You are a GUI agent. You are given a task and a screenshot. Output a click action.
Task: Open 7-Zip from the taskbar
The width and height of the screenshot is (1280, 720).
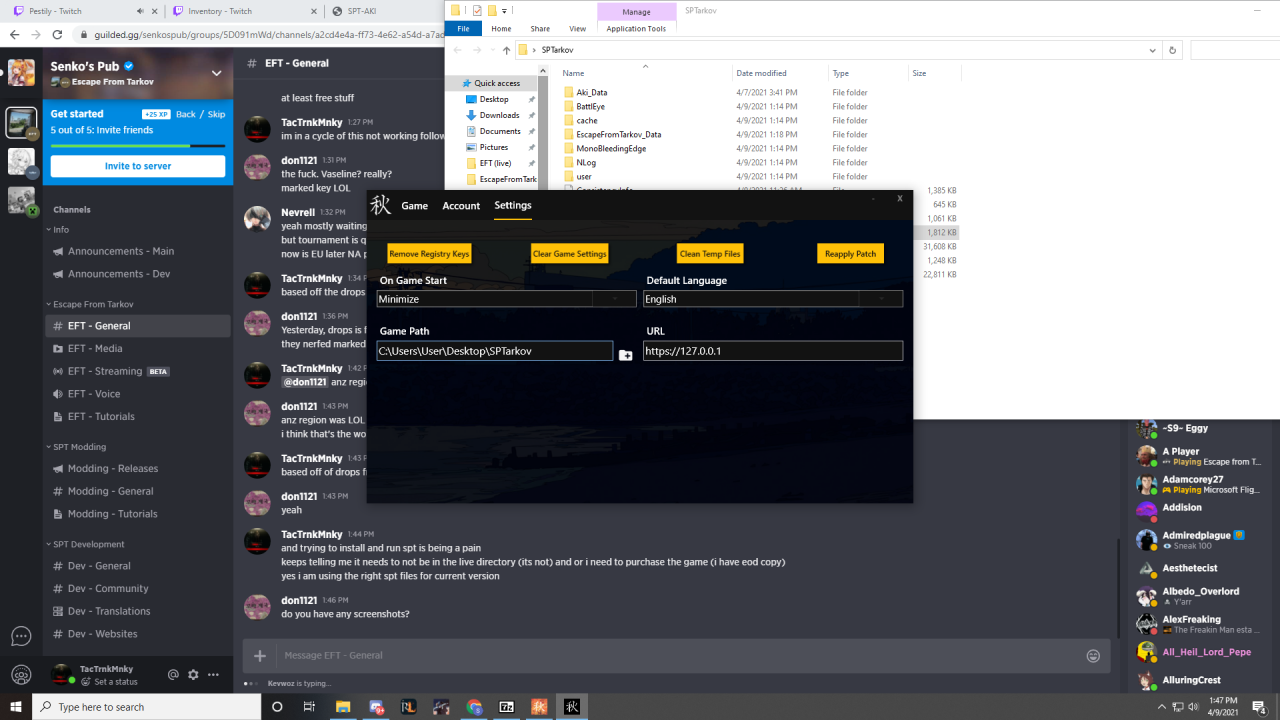(507, 707)
